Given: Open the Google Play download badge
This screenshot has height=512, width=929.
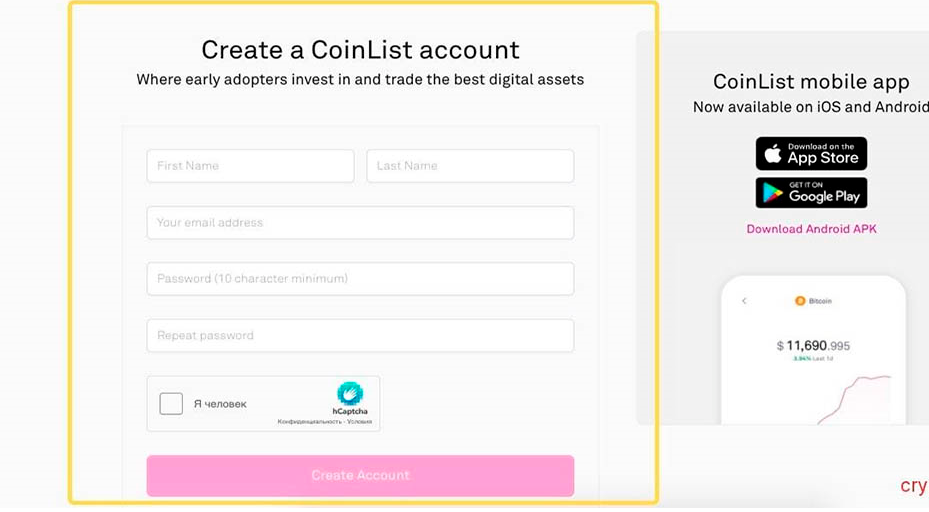Looking at the screenshot, I should (811, 193).
